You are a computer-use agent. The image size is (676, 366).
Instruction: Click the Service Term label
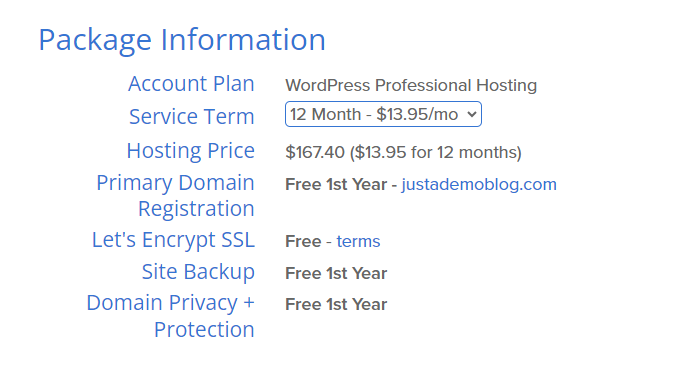[192, 117]
